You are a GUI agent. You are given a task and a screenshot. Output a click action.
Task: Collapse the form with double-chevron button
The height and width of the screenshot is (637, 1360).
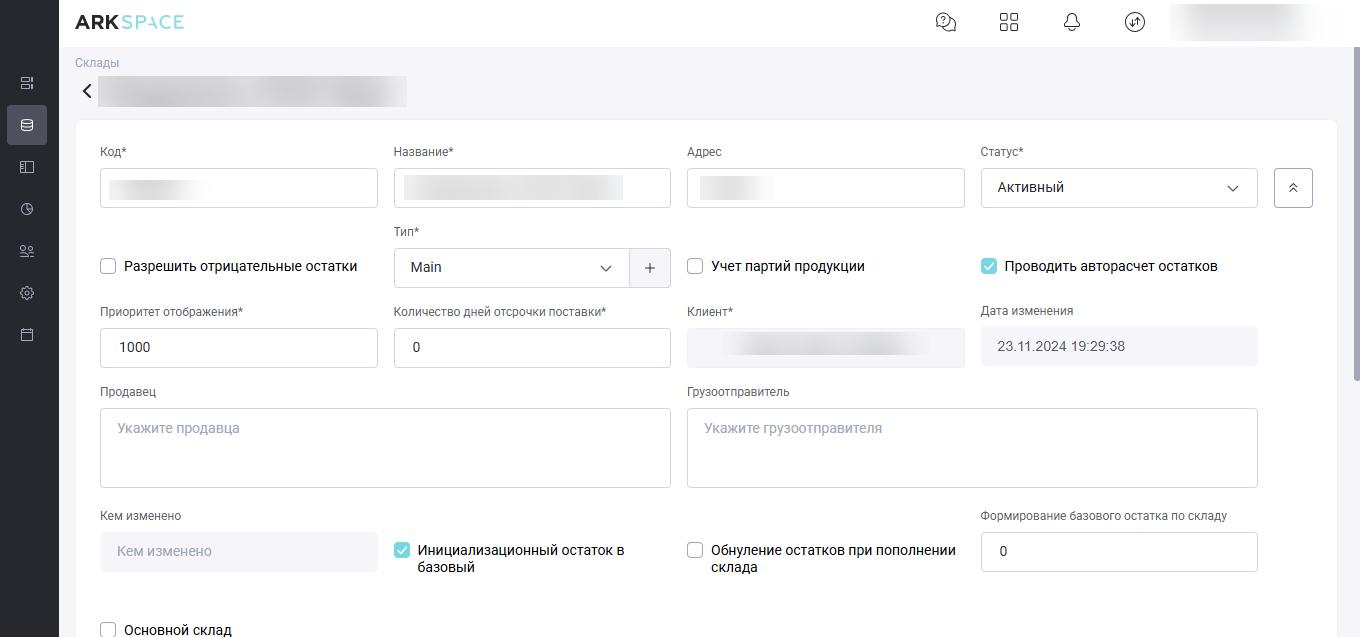pos(1292,188)
